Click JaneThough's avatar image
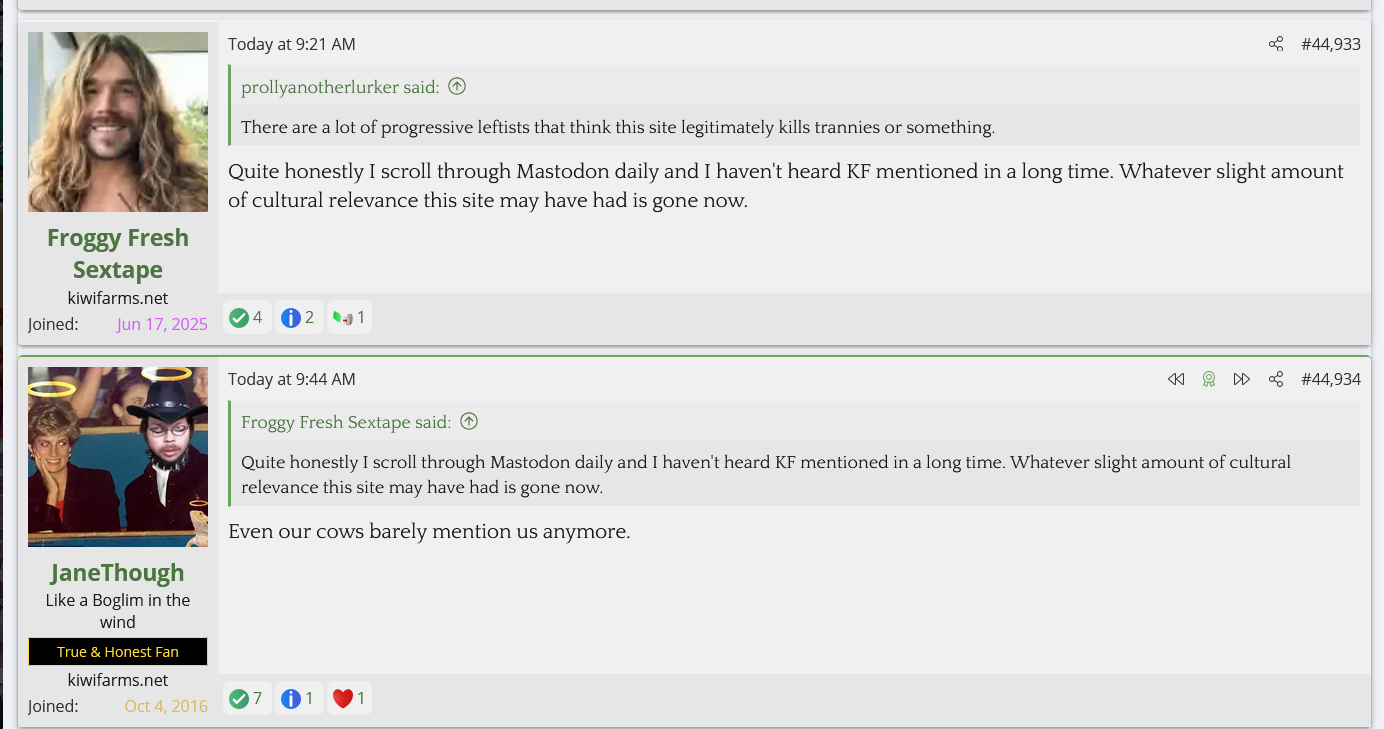 pos(118,457)
